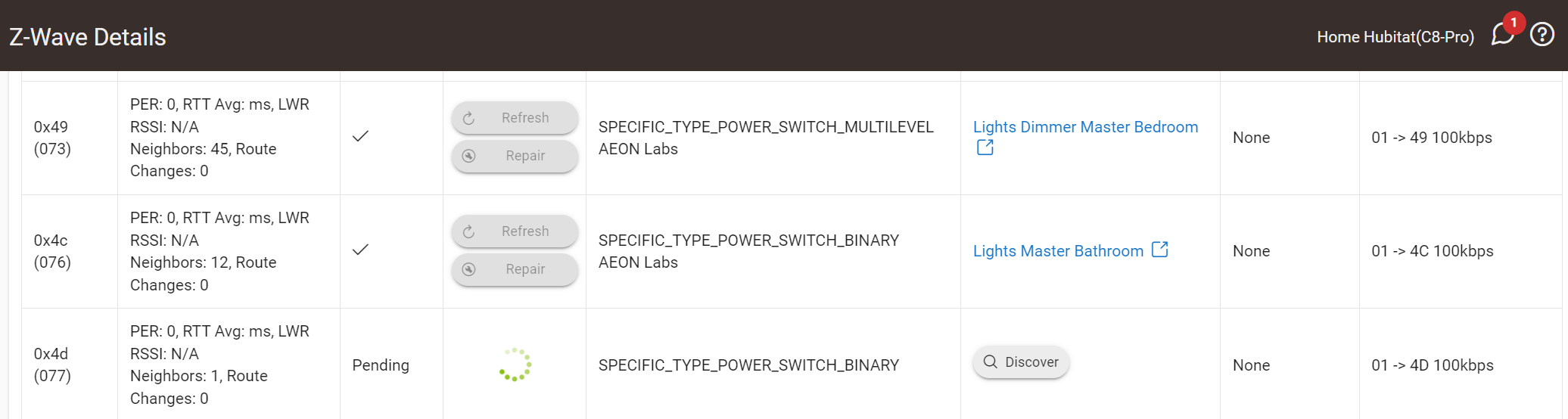The width and height of the screenshot is (1568, 419).
Task: Click the Z-Wave Details page title
Action: (x=88, y=37)
